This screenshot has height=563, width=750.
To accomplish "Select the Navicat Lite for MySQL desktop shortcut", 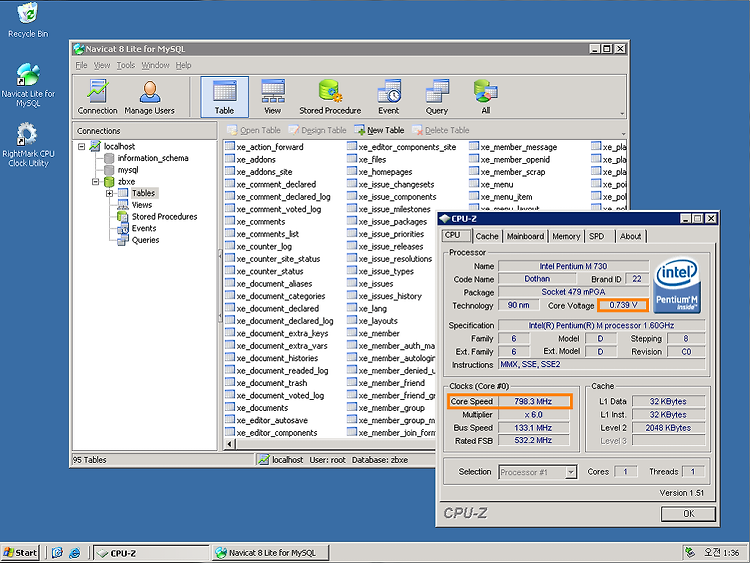I will [28, 85].
